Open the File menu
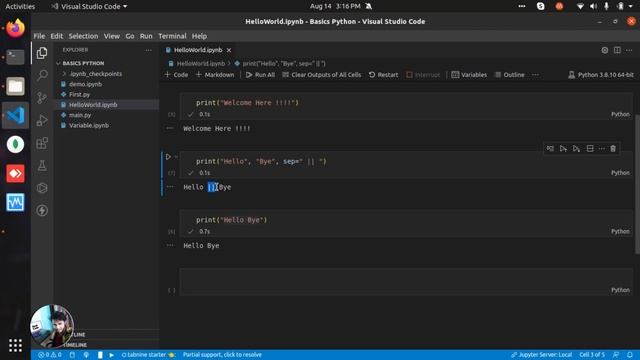The height and width of the screenshot is (360, 640). [x=39, y=36]
